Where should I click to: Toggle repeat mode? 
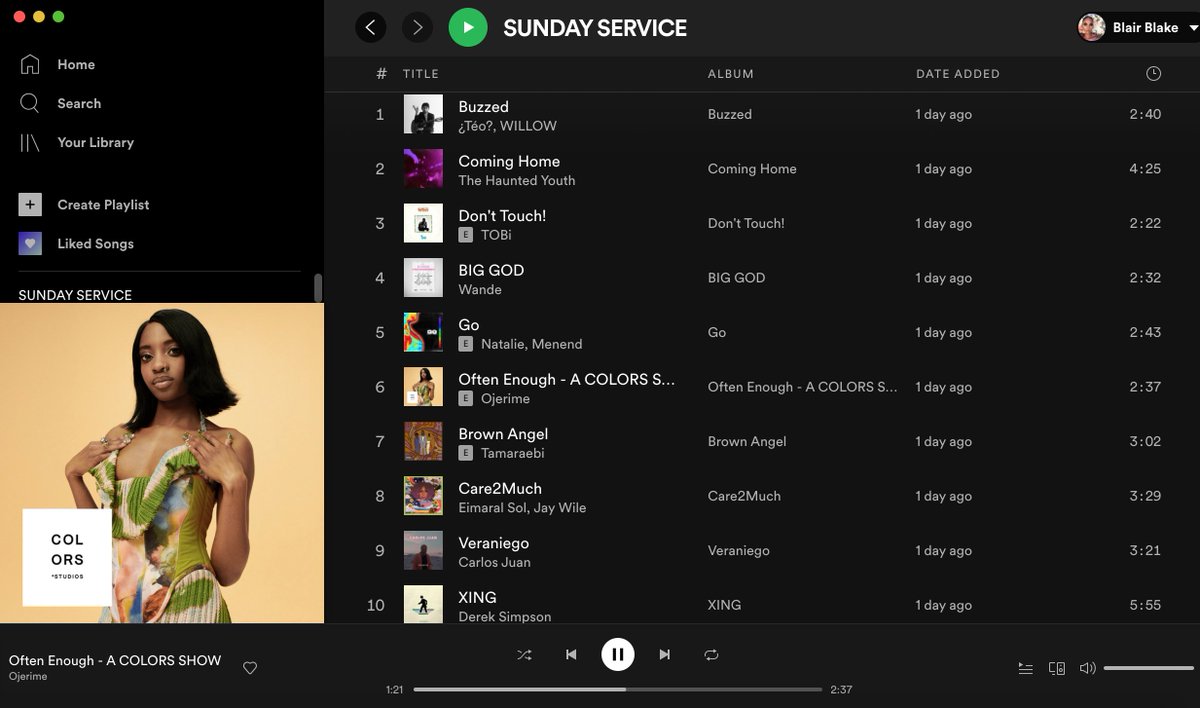pos(711,655)
